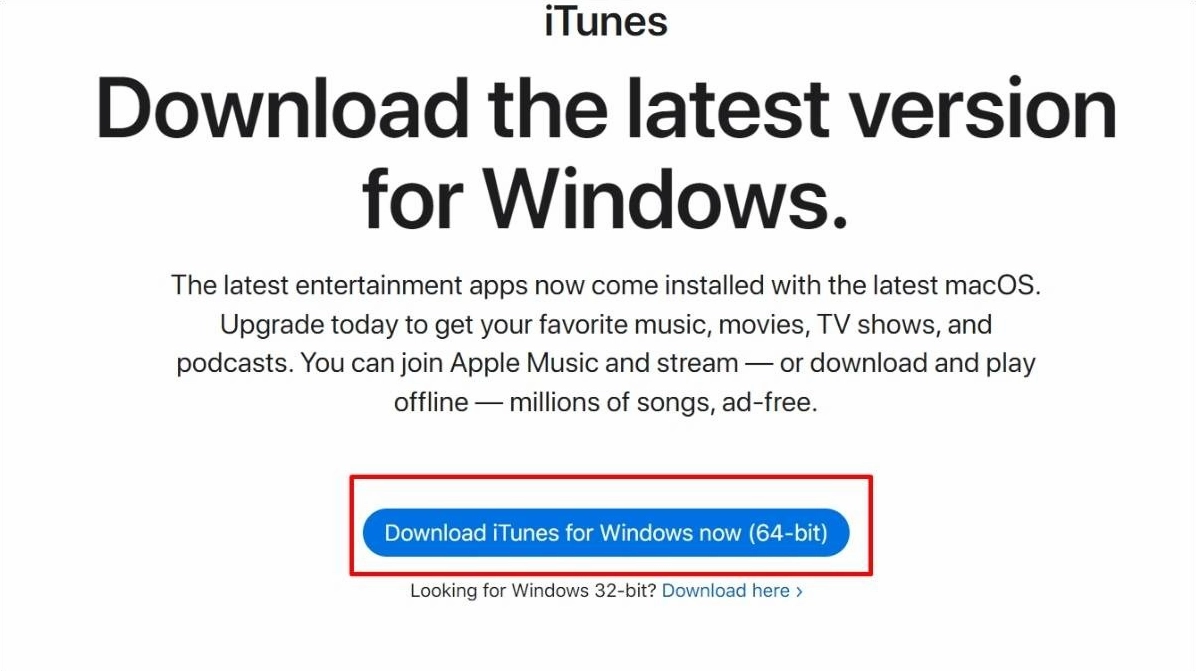This screenshot has width=1196, height=671.
Task: Open the 32-bit Download here link
Action: (725, 591)
